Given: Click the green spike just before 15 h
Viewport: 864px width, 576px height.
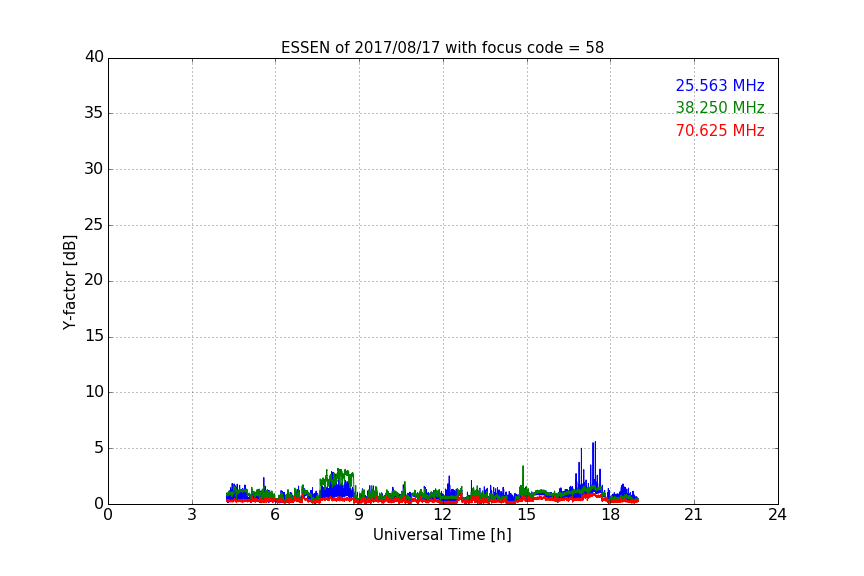Looking at the screenshot, I should click(522, 477).
